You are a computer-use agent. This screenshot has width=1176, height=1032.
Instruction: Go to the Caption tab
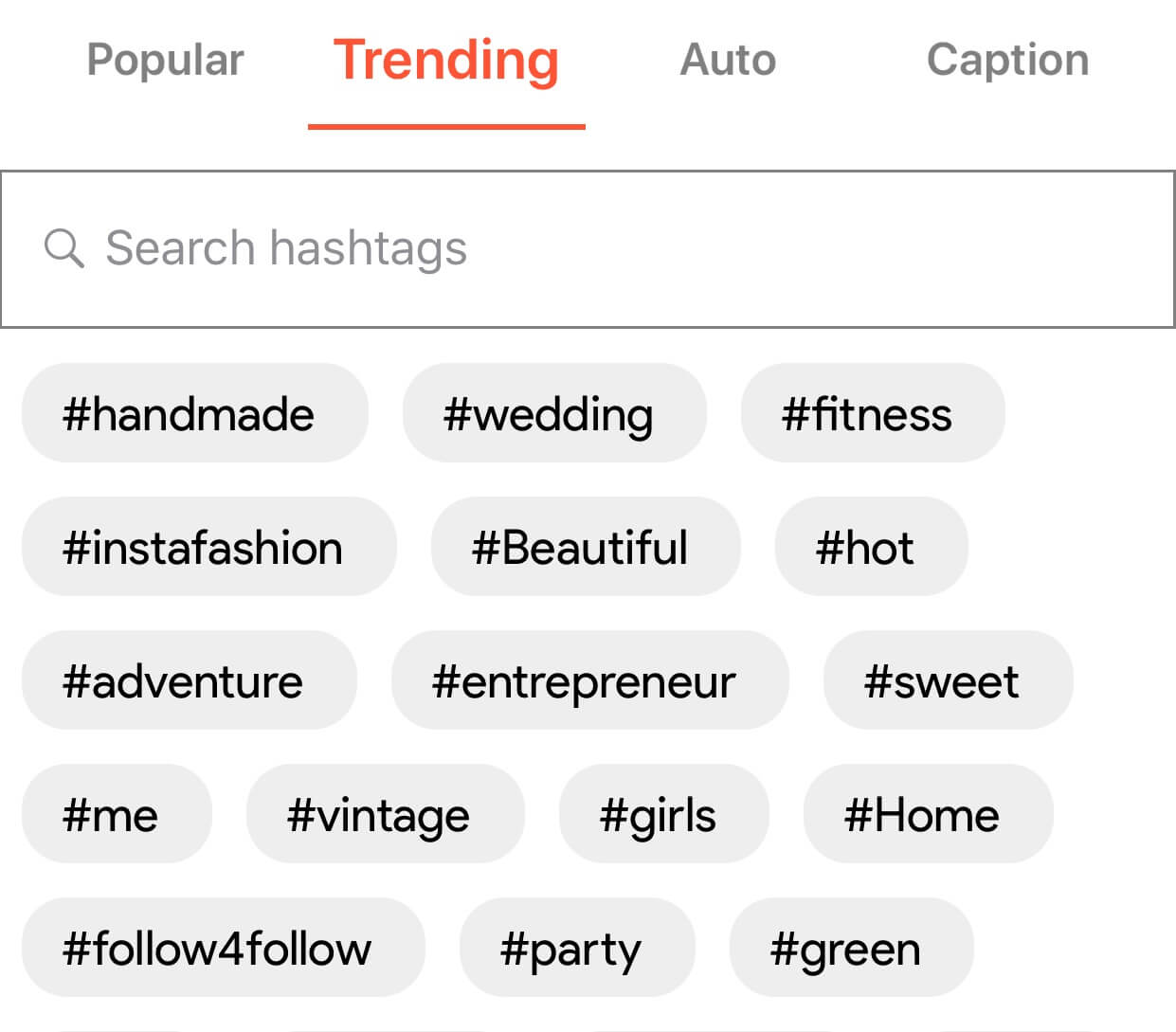(x=1007, y=60)
